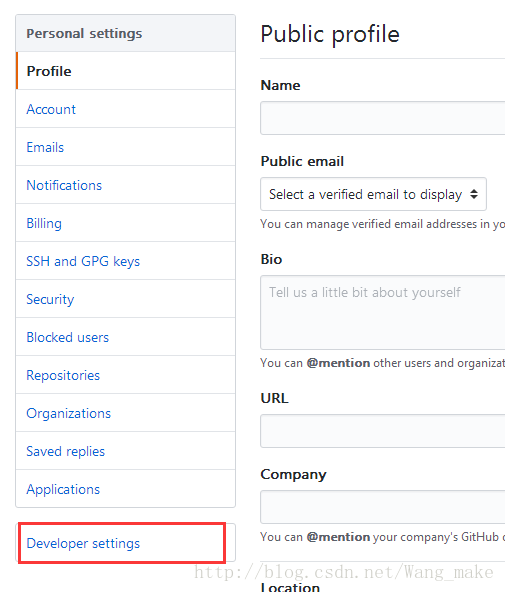Open the Blocked users page
The height and width of the screenshot is (592, 505).
(x=126, y=337)
